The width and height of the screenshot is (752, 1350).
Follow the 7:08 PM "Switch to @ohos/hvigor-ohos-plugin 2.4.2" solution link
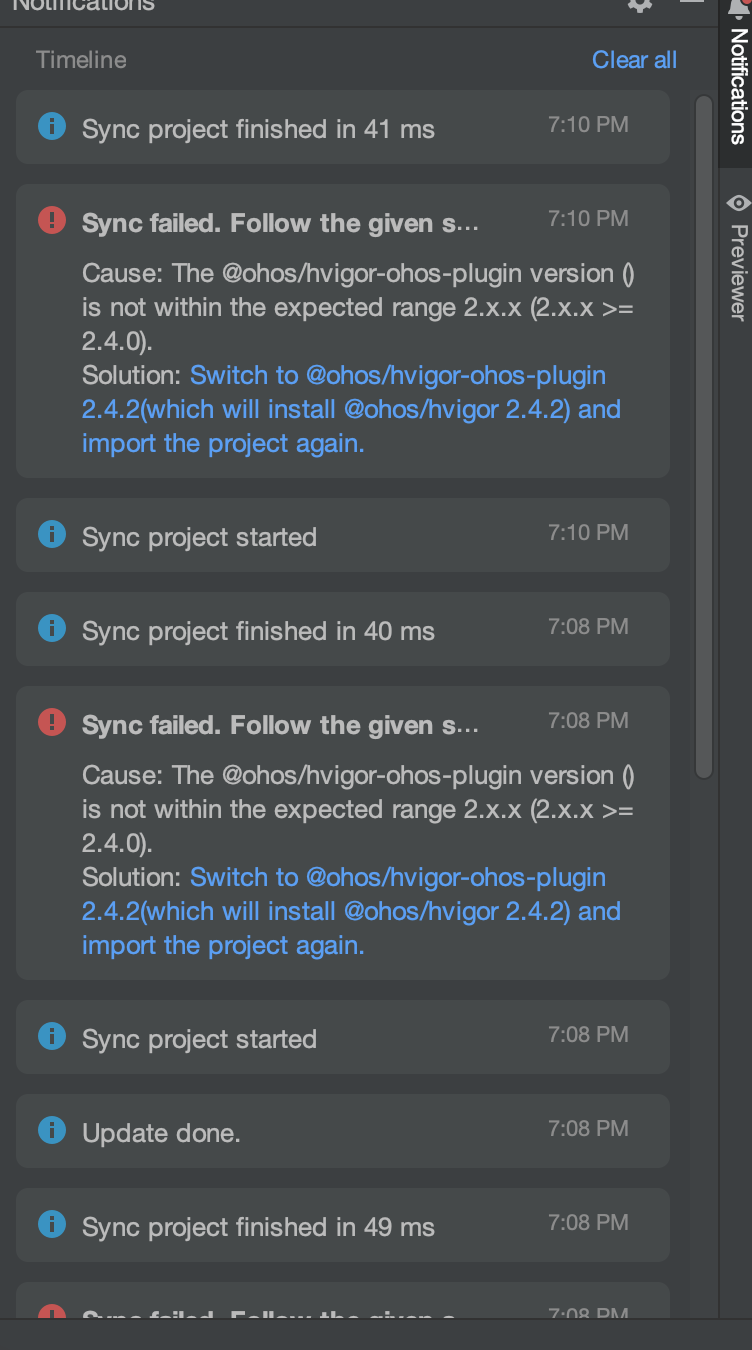click(x=351, y=911)
